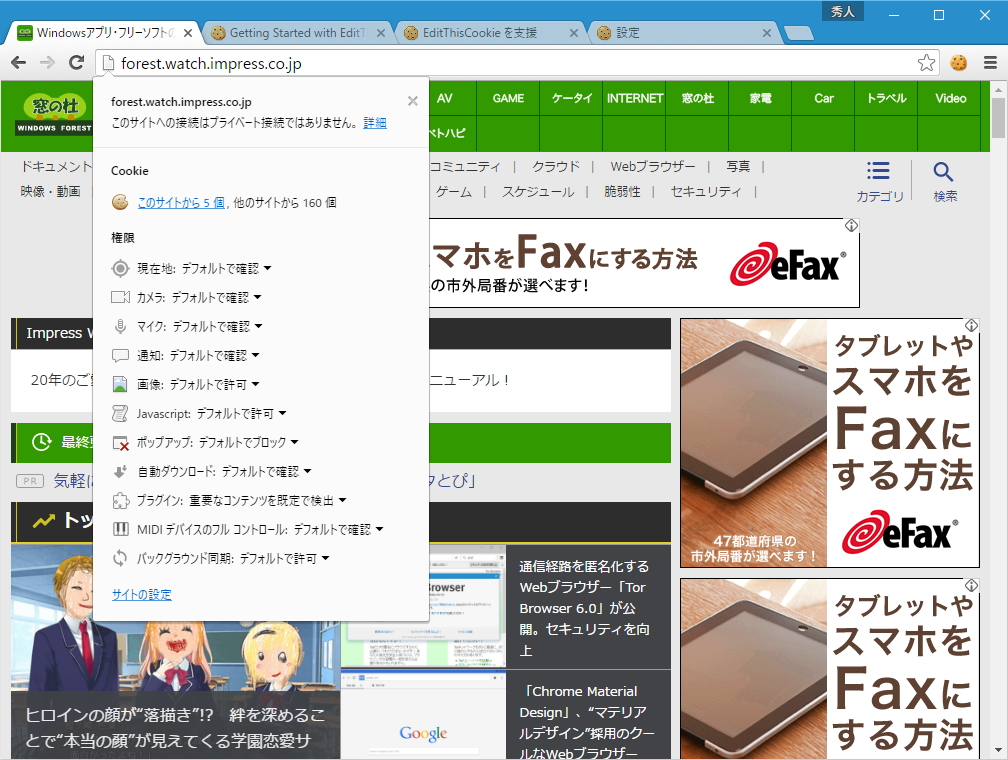This screenshot has width=1008, height=760.
Task: Click the AdChoices icon on eFax banner
Action: [851, 225]
